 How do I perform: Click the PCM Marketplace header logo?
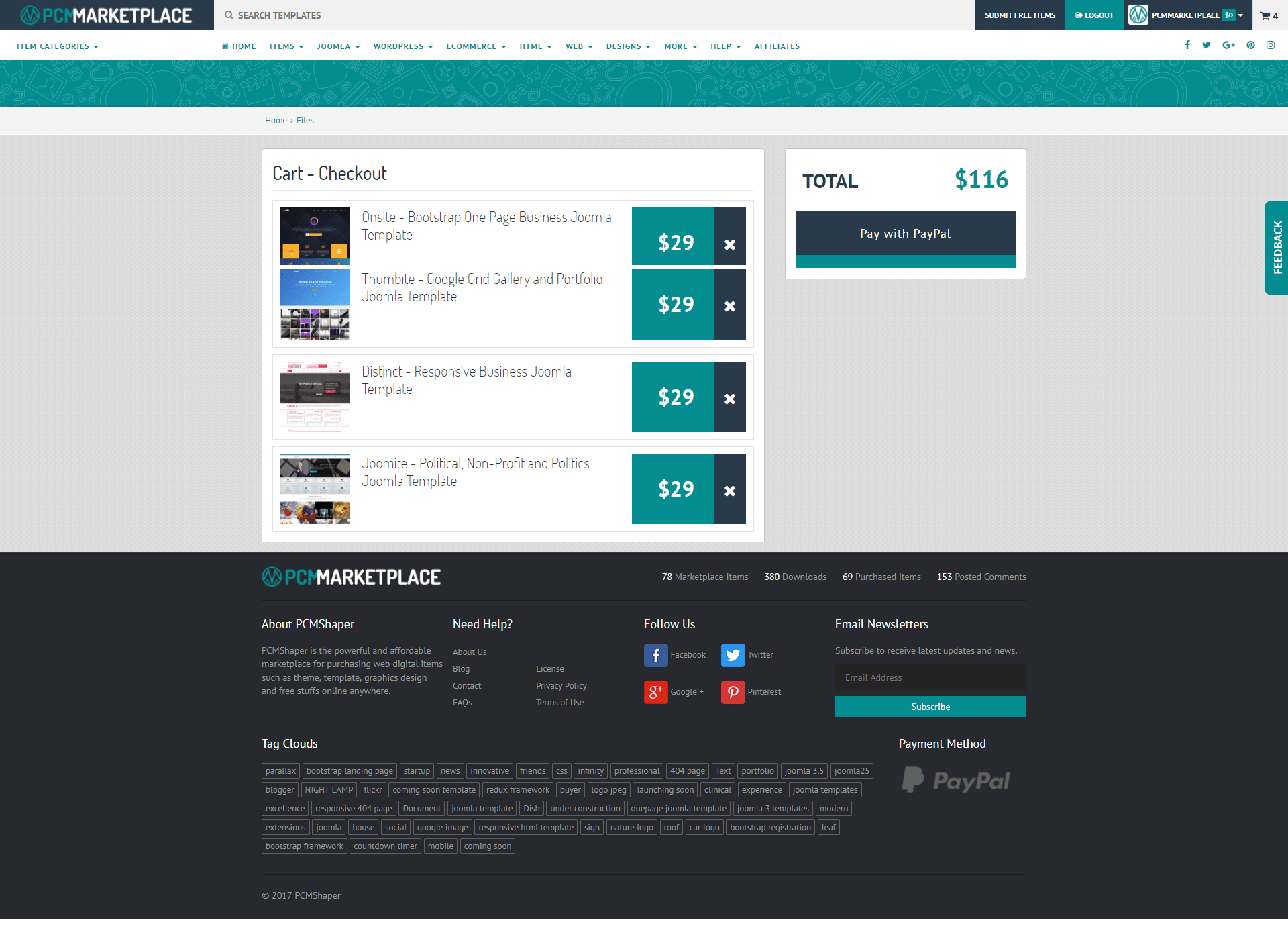[x=107, y=15]
